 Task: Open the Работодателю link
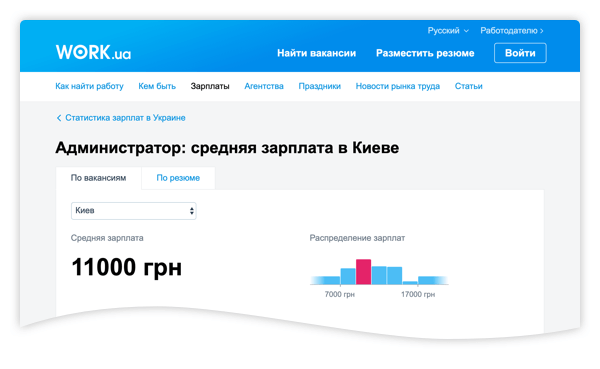click(x=512, y=31)
